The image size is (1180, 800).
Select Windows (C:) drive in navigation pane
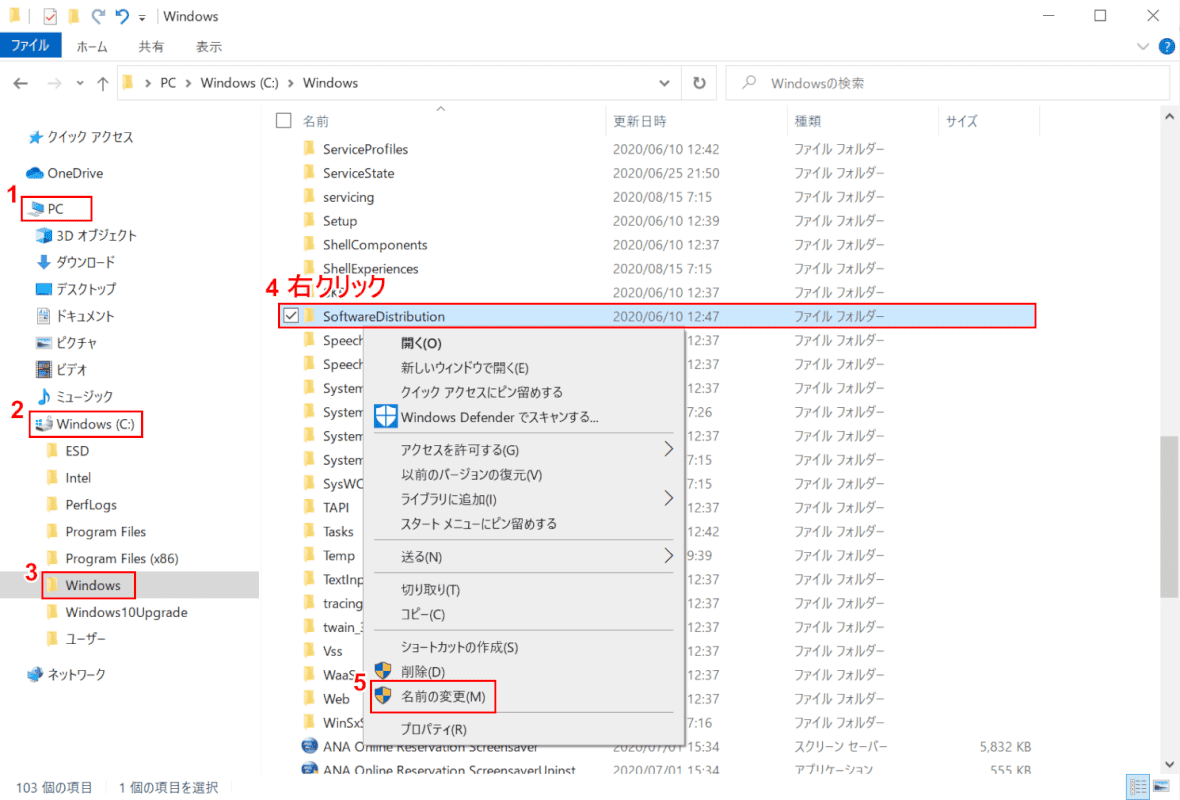tap(85, 424)
